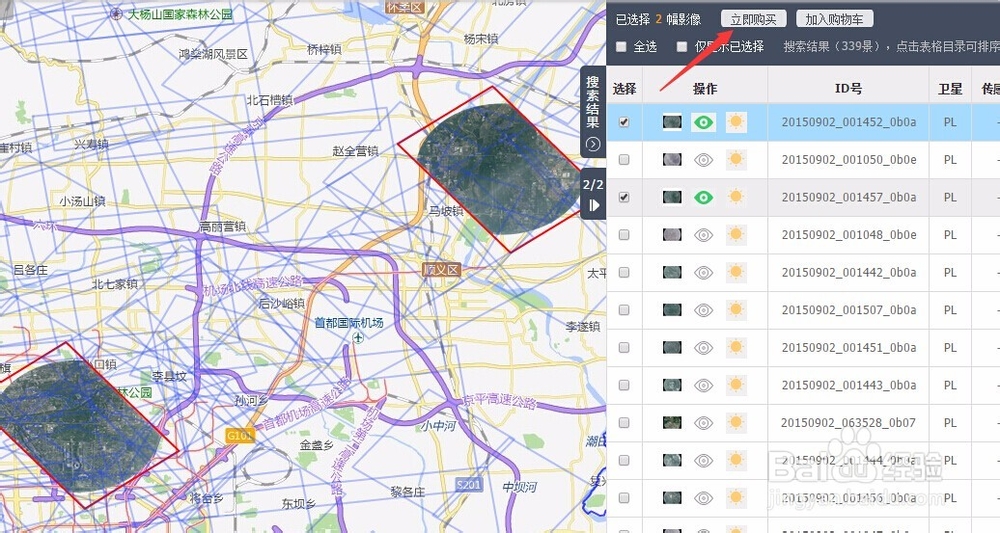Viewport: 1000px width, 533px height.
Task: Hide image 20150902_001457_0b0a via green eye
Action: [703, 197]
